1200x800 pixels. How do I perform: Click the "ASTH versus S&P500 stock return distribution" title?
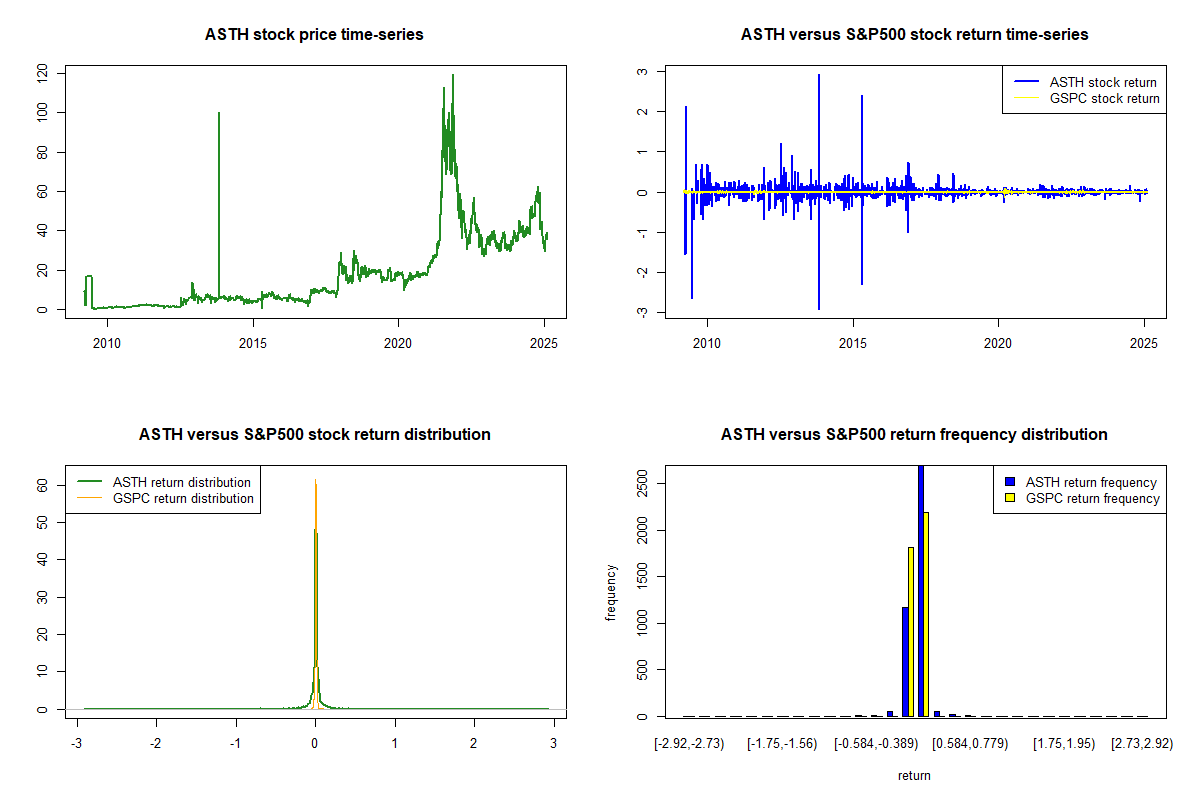click(314, 435)
